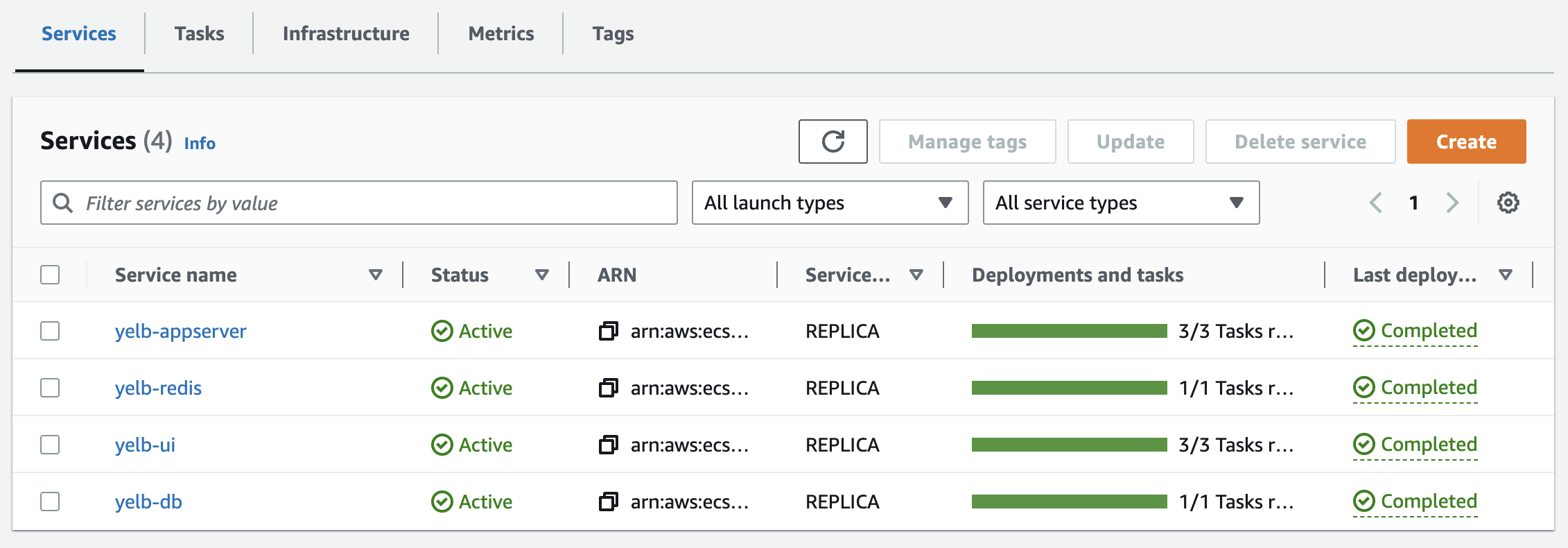The height and width of the screenshot is (548, 1568).
Task: Click the Create service button
Action: [x=1466, y=142]
